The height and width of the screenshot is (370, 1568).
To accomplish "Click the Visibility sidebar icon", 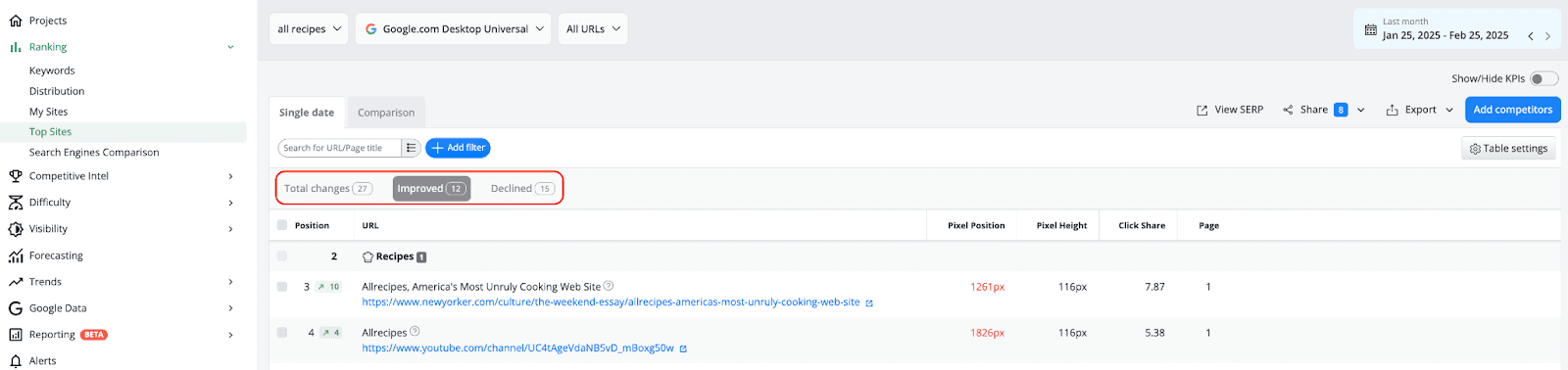I will (16, 229).
